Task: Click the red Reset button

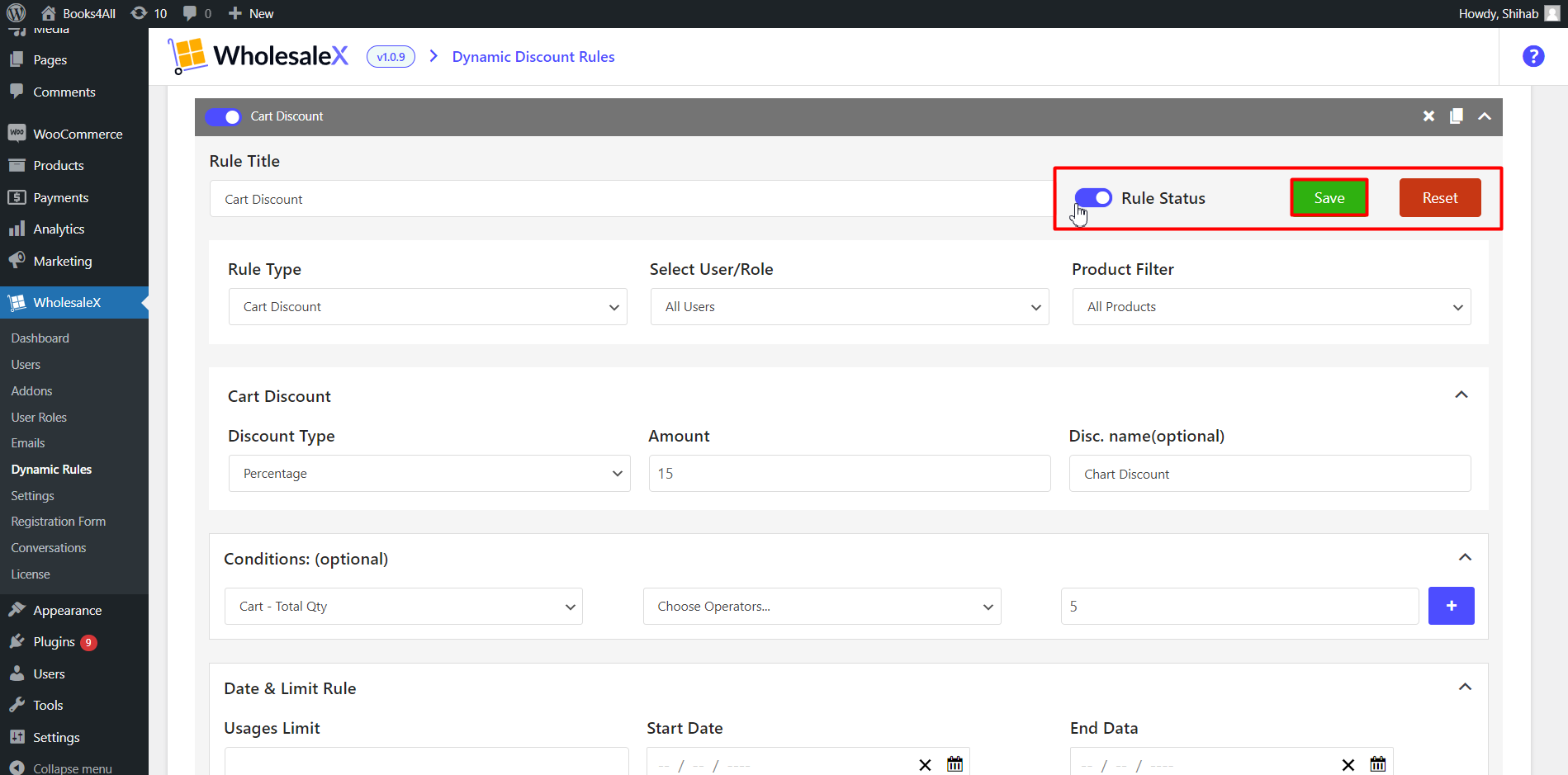Action: [x=1440, y=198]
